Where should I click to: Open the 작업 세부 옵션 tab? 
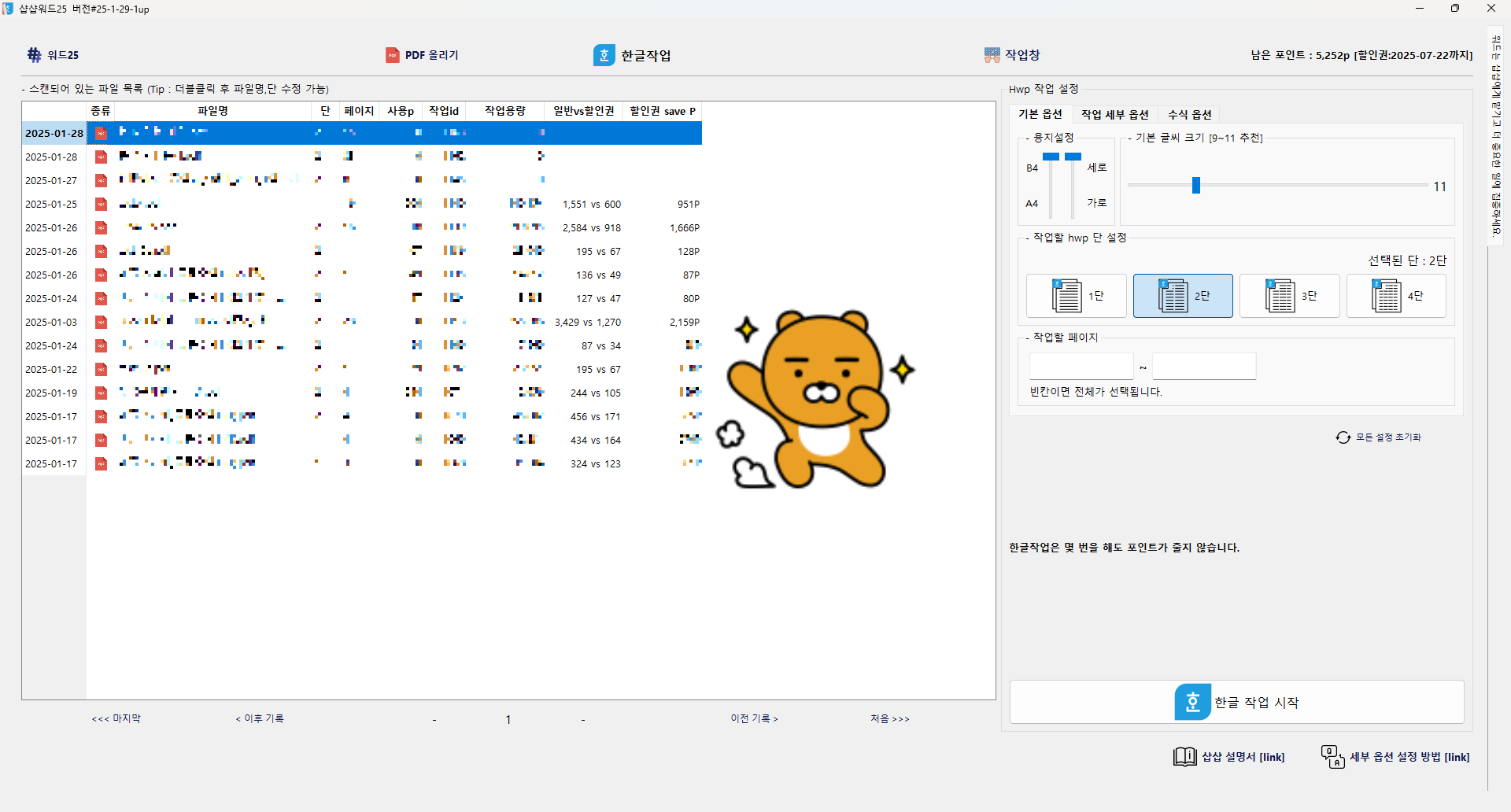pyautogui.click(x=1114, y=114)
